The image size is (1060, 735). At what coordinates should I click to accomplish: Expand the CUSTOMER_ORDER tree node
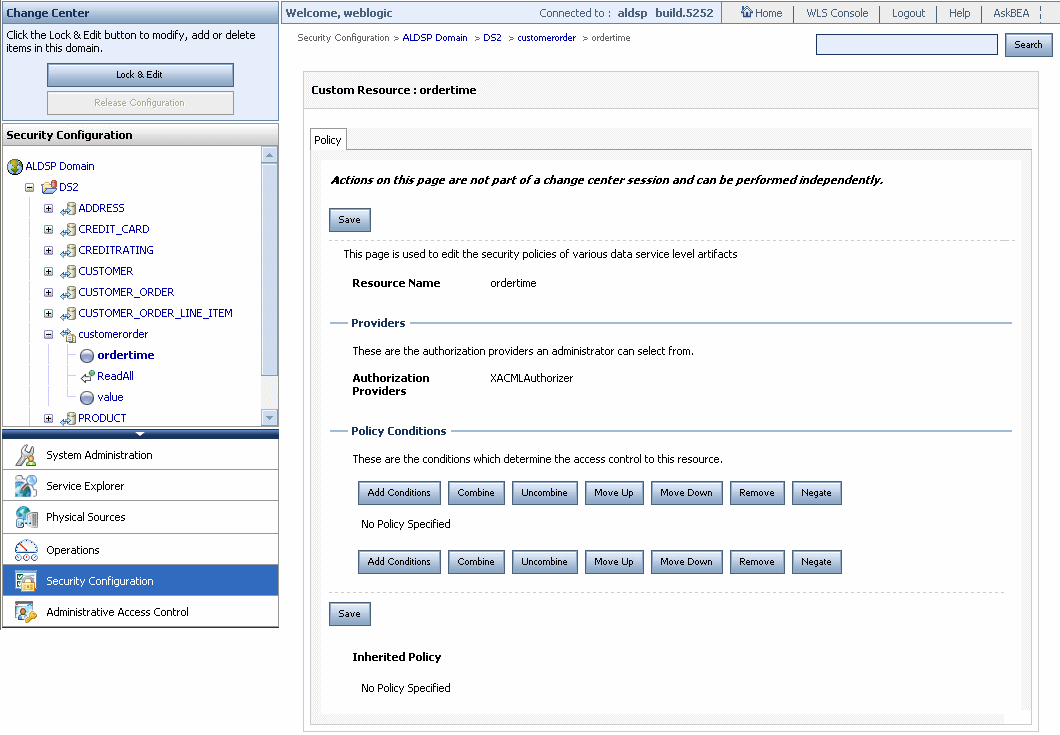[49, 292]
